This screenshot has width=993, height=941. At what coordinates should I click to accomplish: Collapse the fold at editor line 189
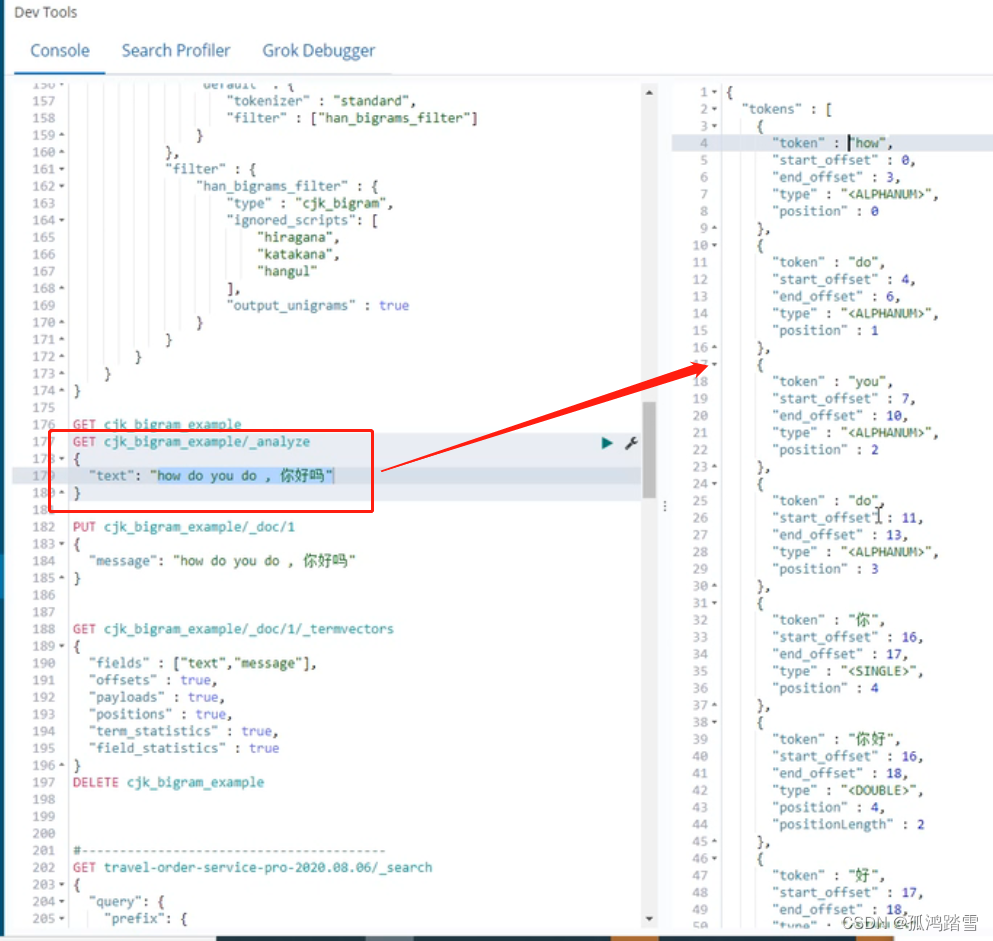[x=61, y=646]
